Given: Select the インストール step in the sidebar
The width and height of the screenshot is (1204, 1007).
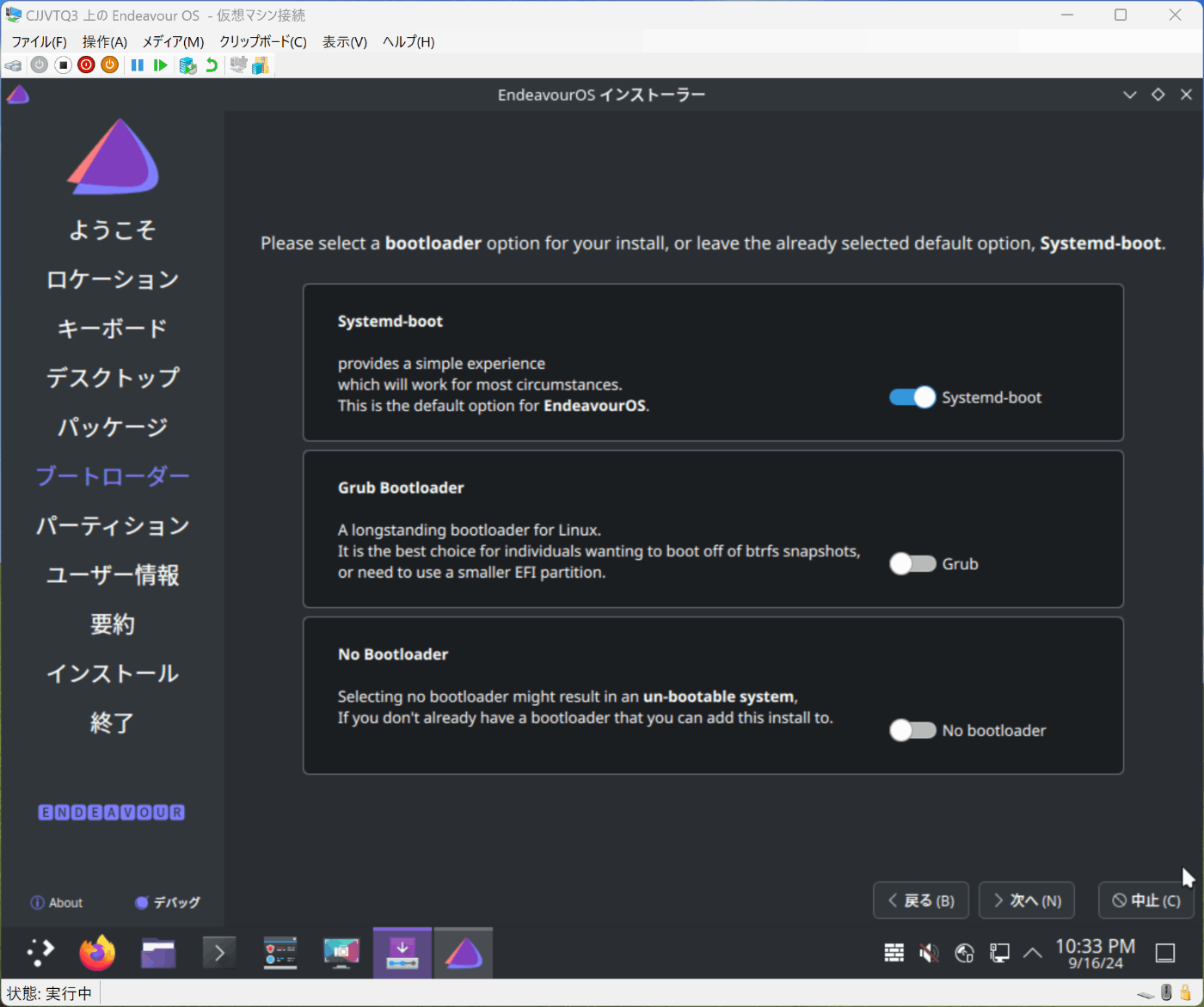Looking at the screenshot, I should pos(113,673).
